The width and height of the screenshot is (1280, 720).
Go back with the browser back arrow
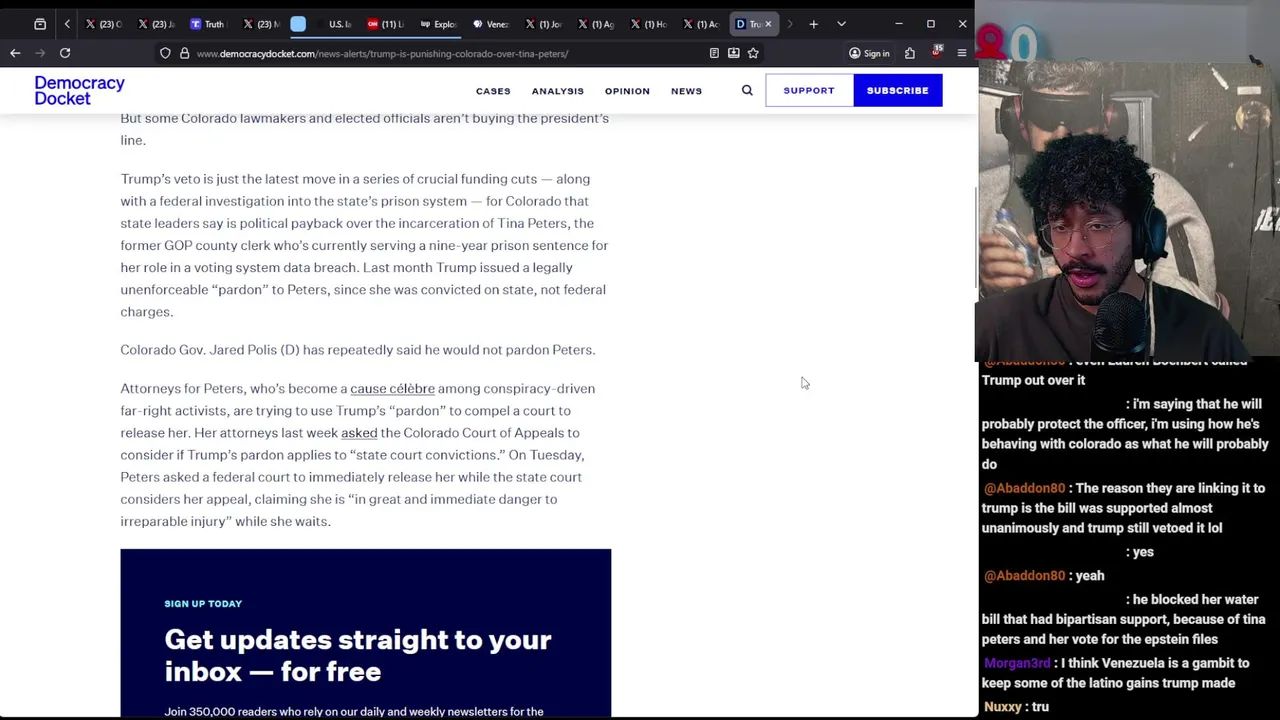coord(15,53)
